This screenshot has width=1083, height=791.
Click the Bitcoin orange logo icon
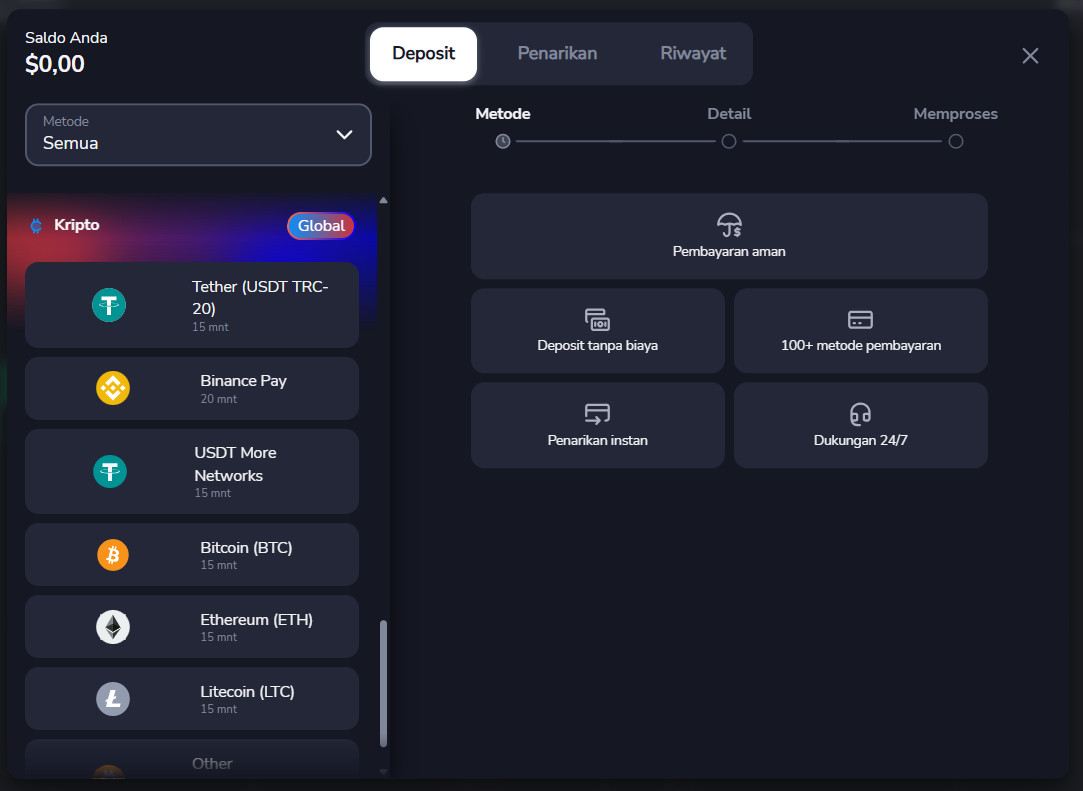click(113, 554)
